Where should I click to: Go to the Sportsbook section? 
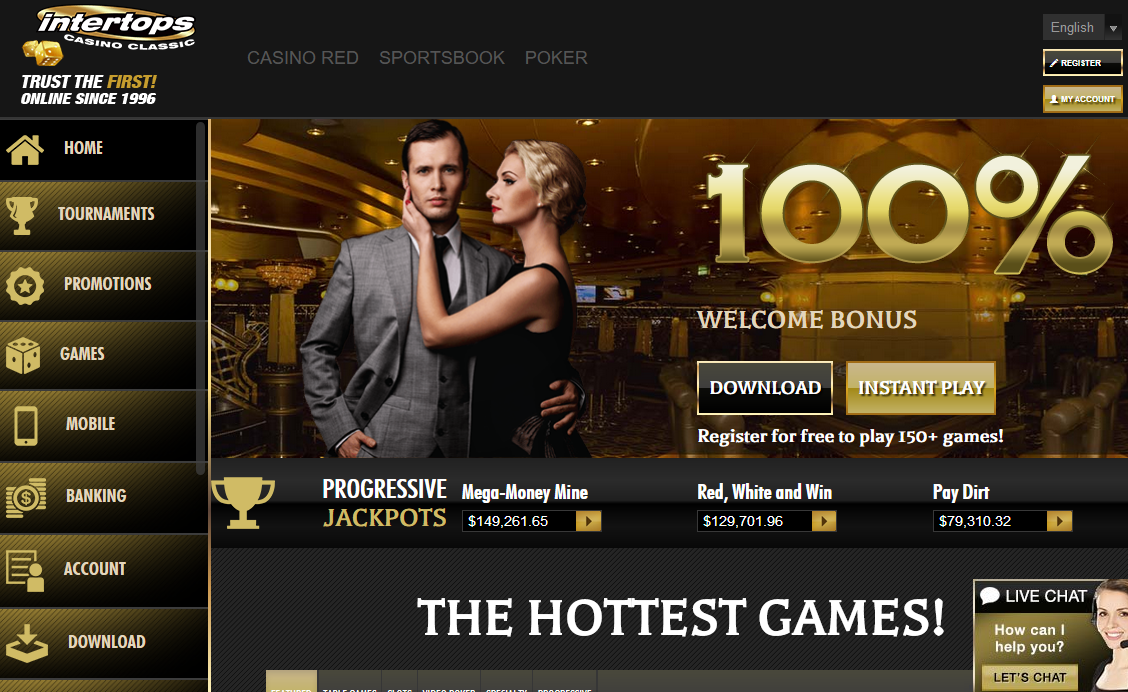(442, 58)
